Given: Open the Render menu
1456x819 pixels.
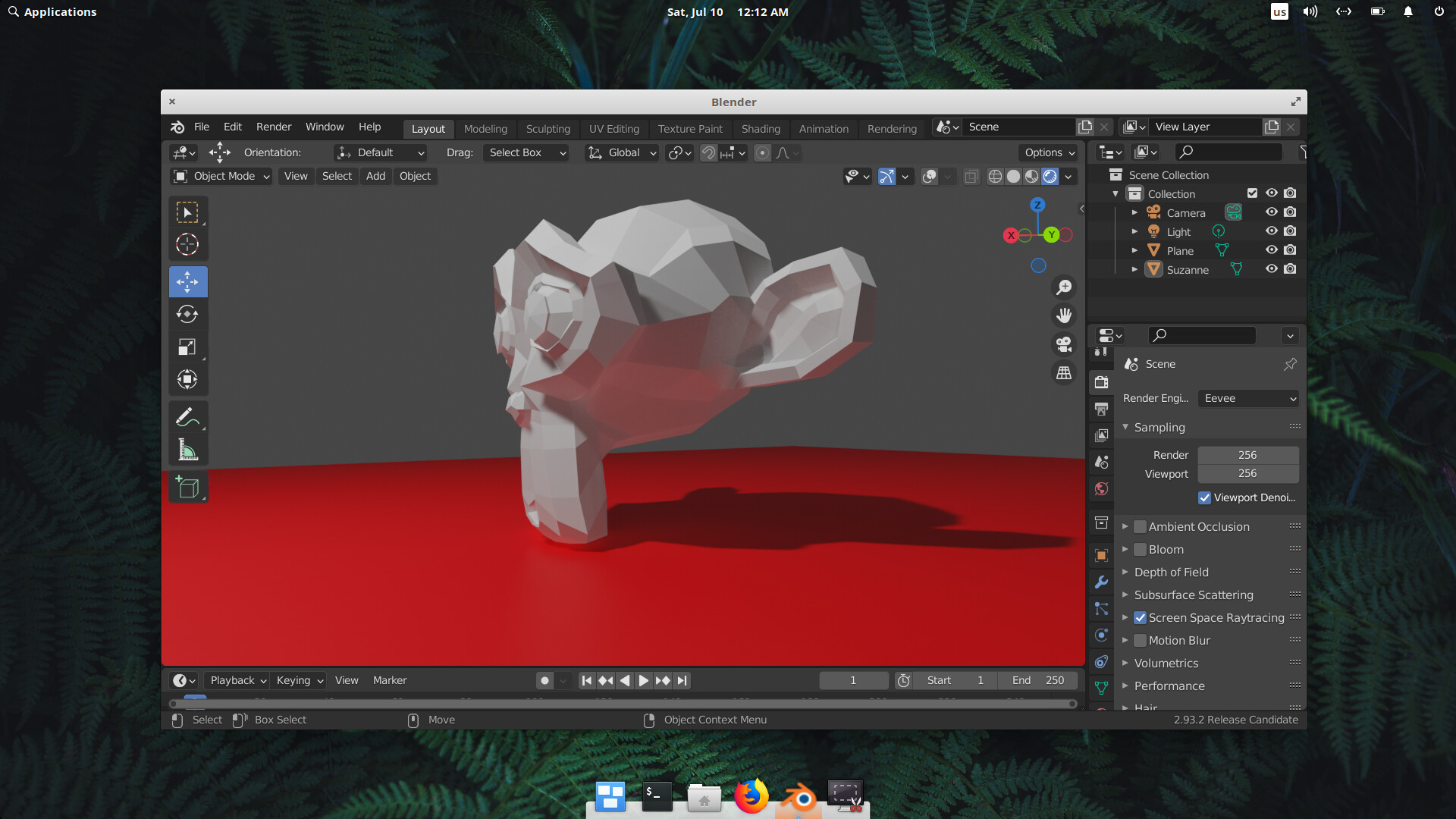Looking at the screenshot, I should click(x=273, y=127).
